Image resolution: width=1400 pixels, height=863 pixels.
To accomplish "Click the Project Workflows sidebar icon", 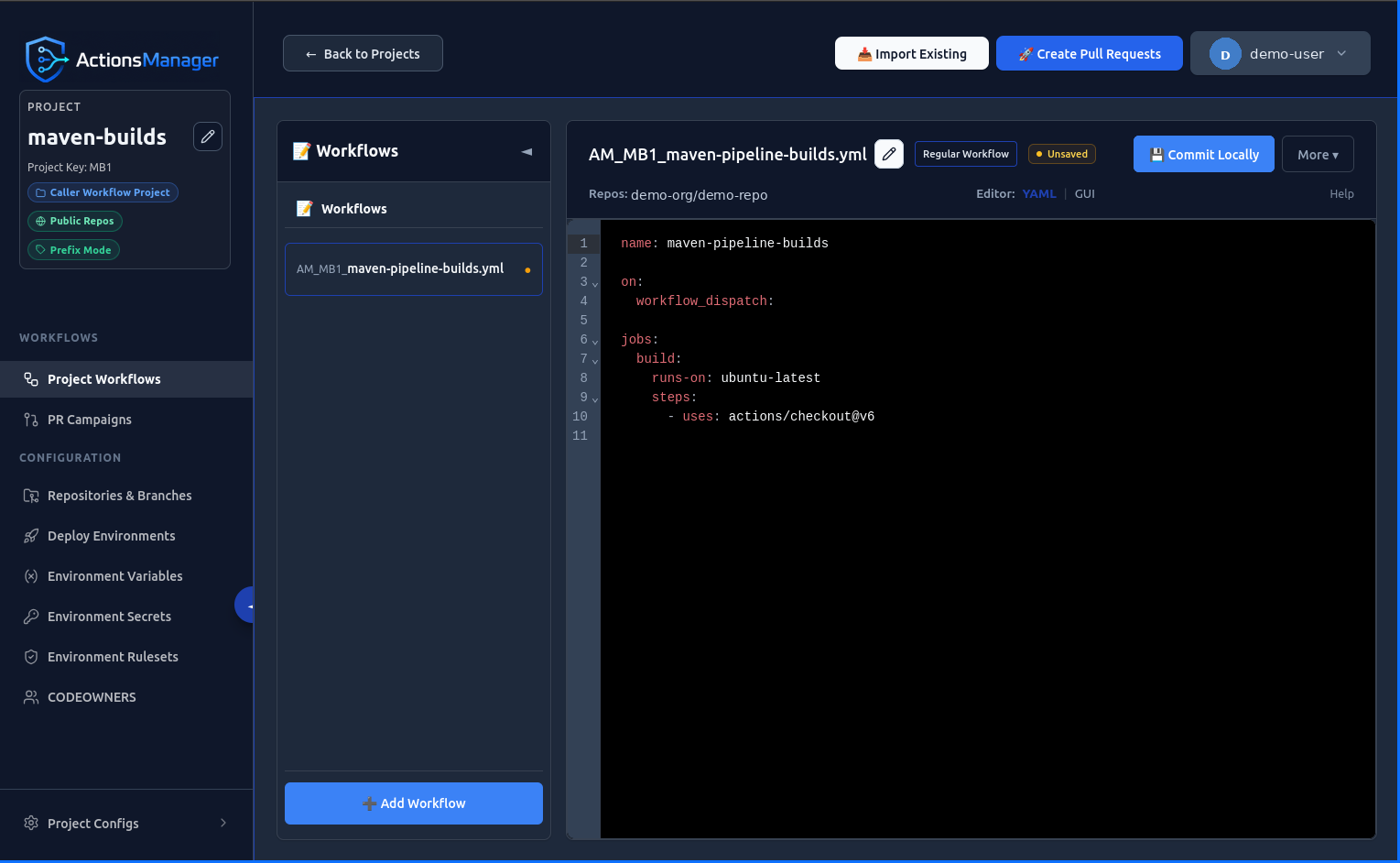I will coord(31,379).
